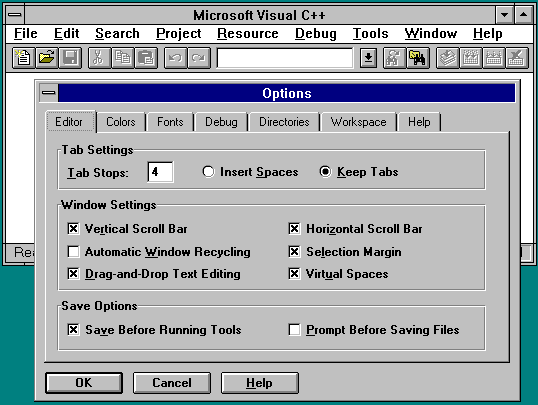538x405 pixels.
Task: Toggle the Vertical Scroll Bar checkbox
Action: click(x=73, y=229)
